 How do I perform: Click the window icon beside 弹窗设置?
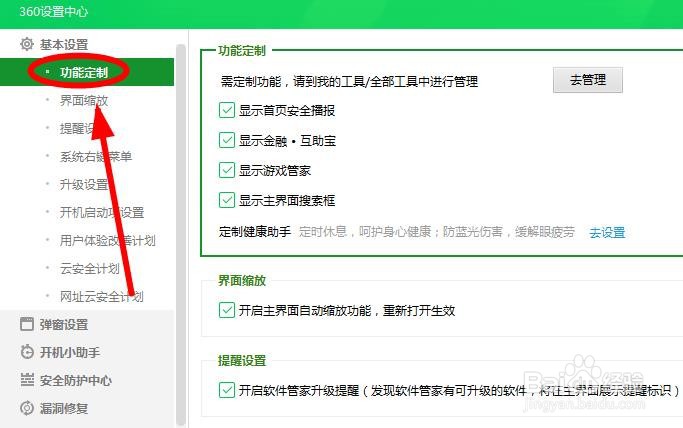27,324
